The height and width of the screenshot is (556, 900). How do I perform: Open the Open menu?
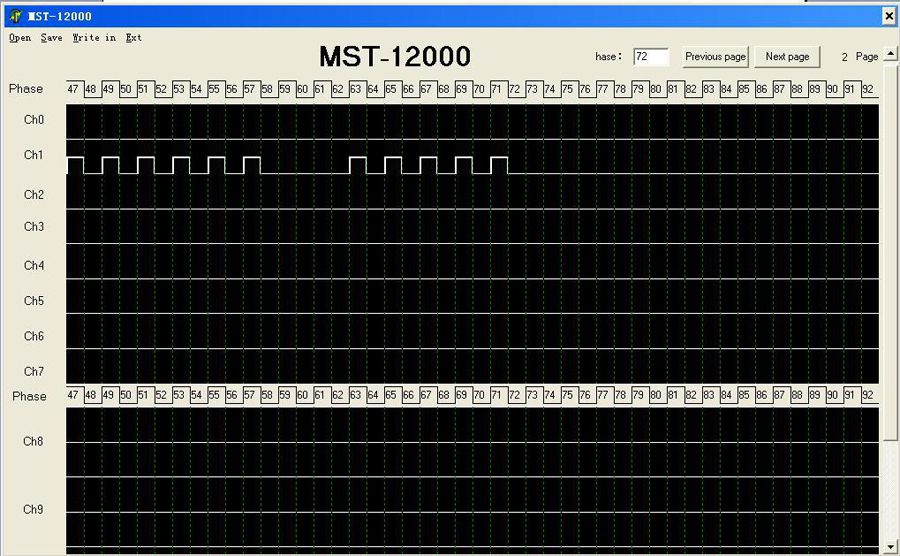pos(19,38)
